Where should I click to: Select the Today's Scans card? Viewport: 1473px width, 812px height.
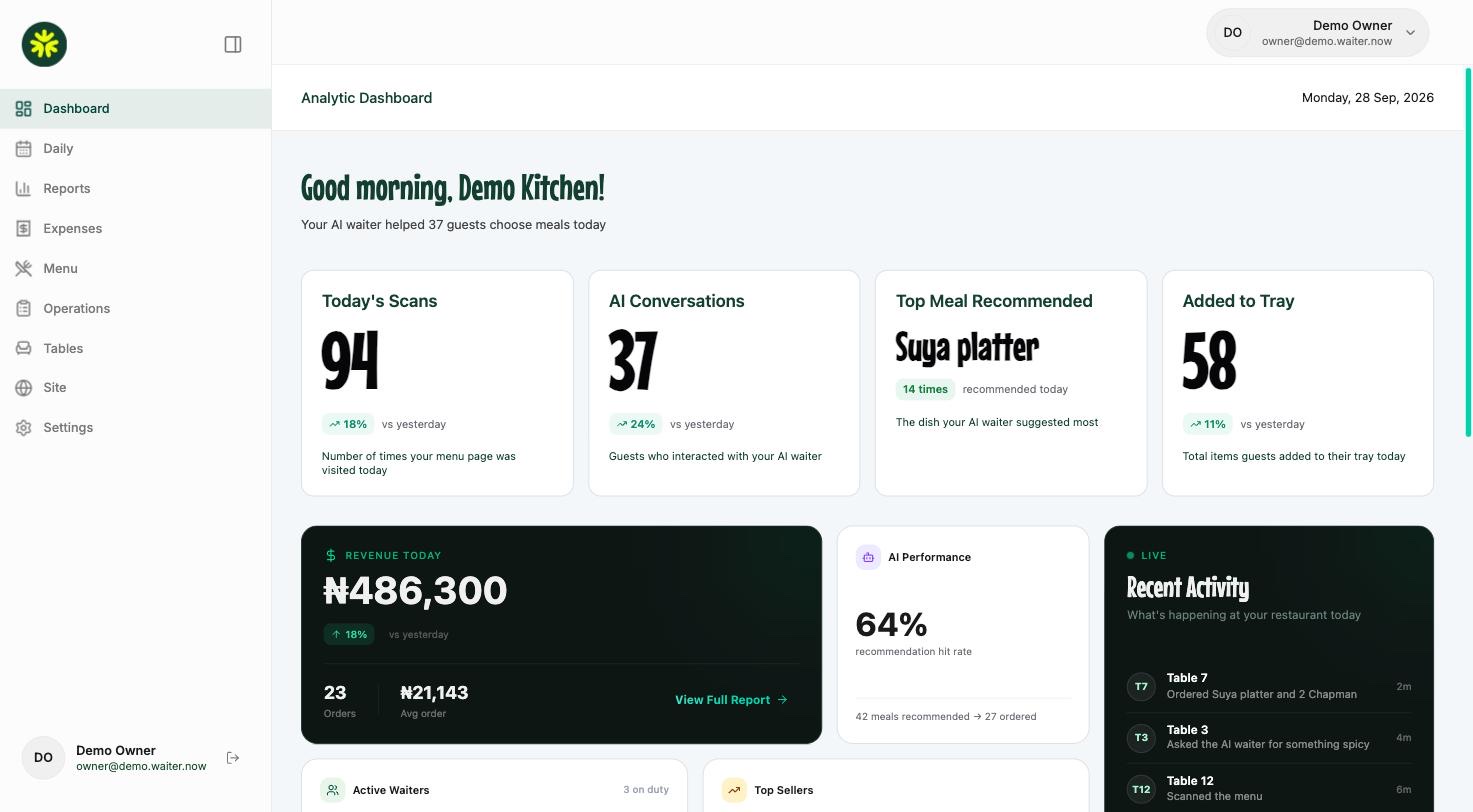click(437, 383)
